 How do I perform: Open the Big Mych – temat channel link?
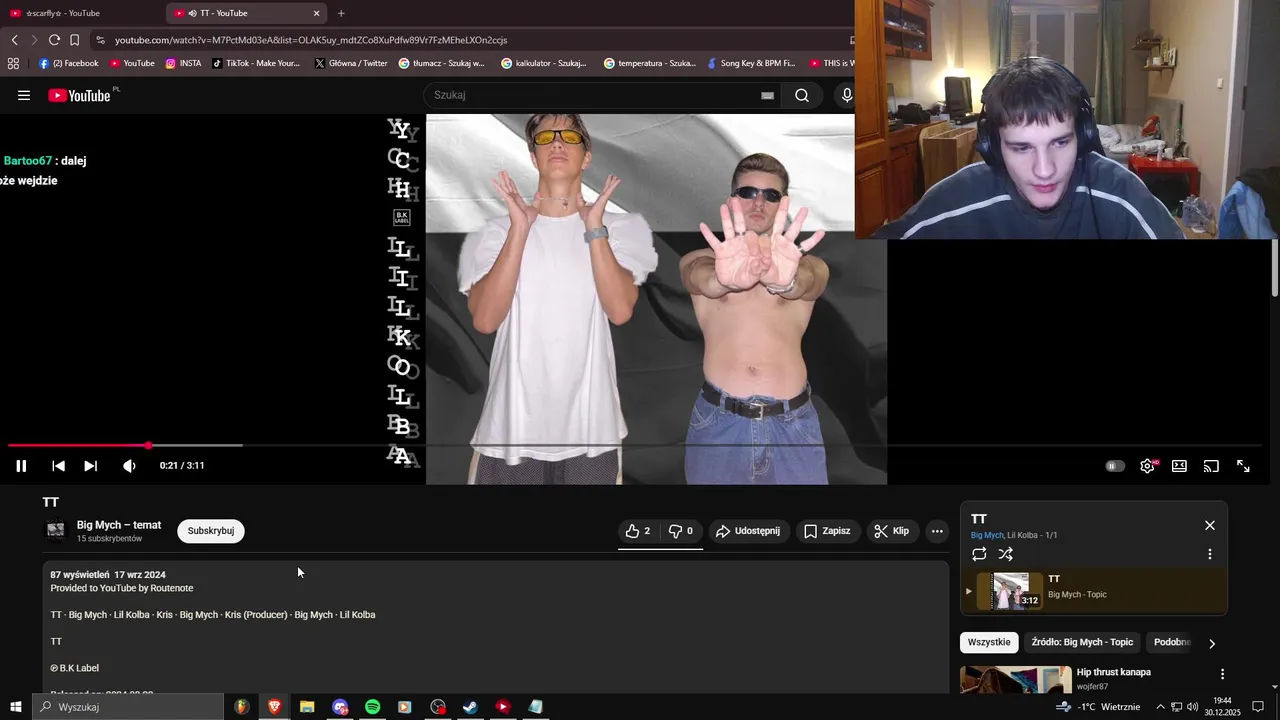pos(119,525)
